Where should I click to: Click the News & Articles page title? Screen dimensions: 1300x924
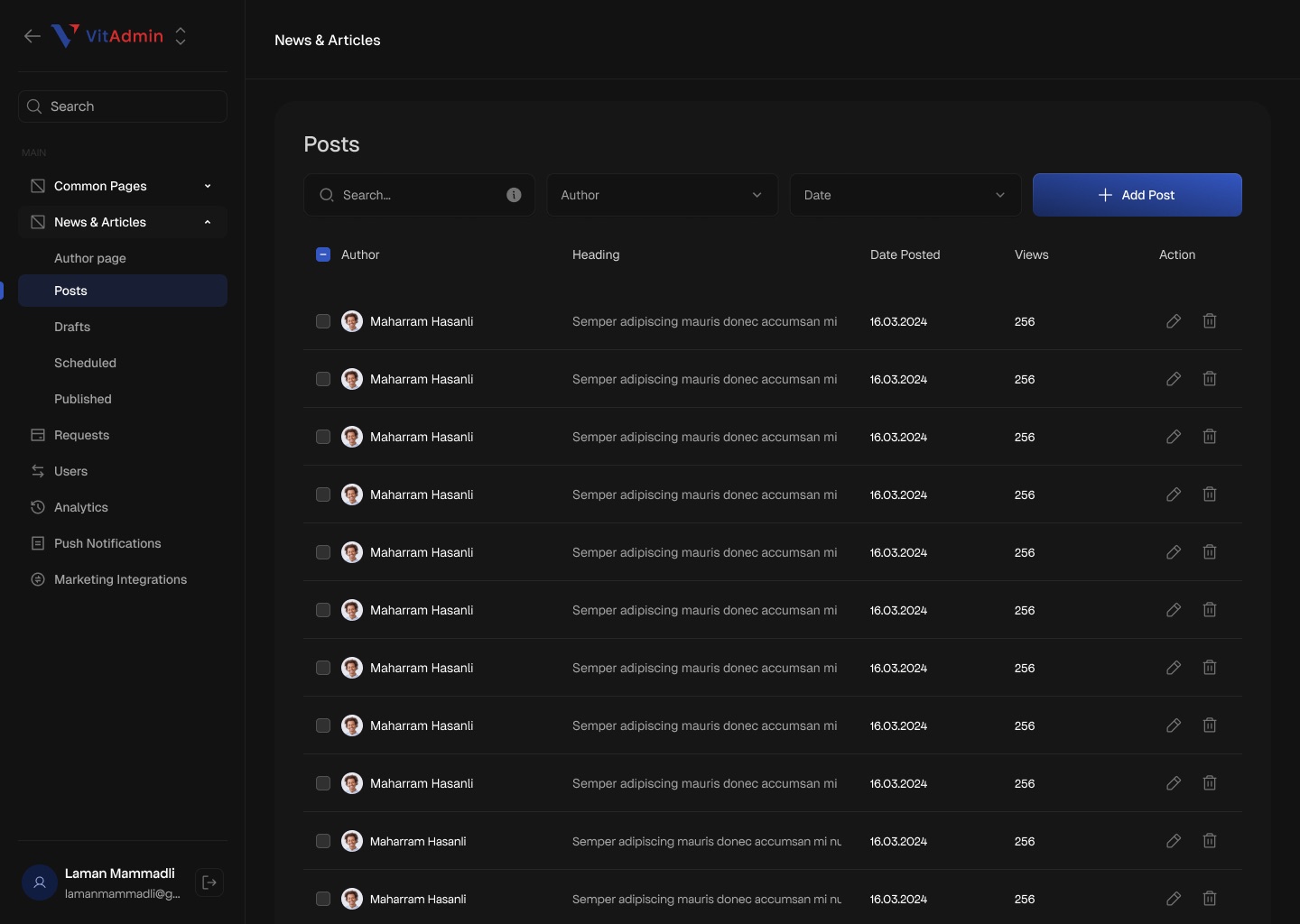click(328, 41)
